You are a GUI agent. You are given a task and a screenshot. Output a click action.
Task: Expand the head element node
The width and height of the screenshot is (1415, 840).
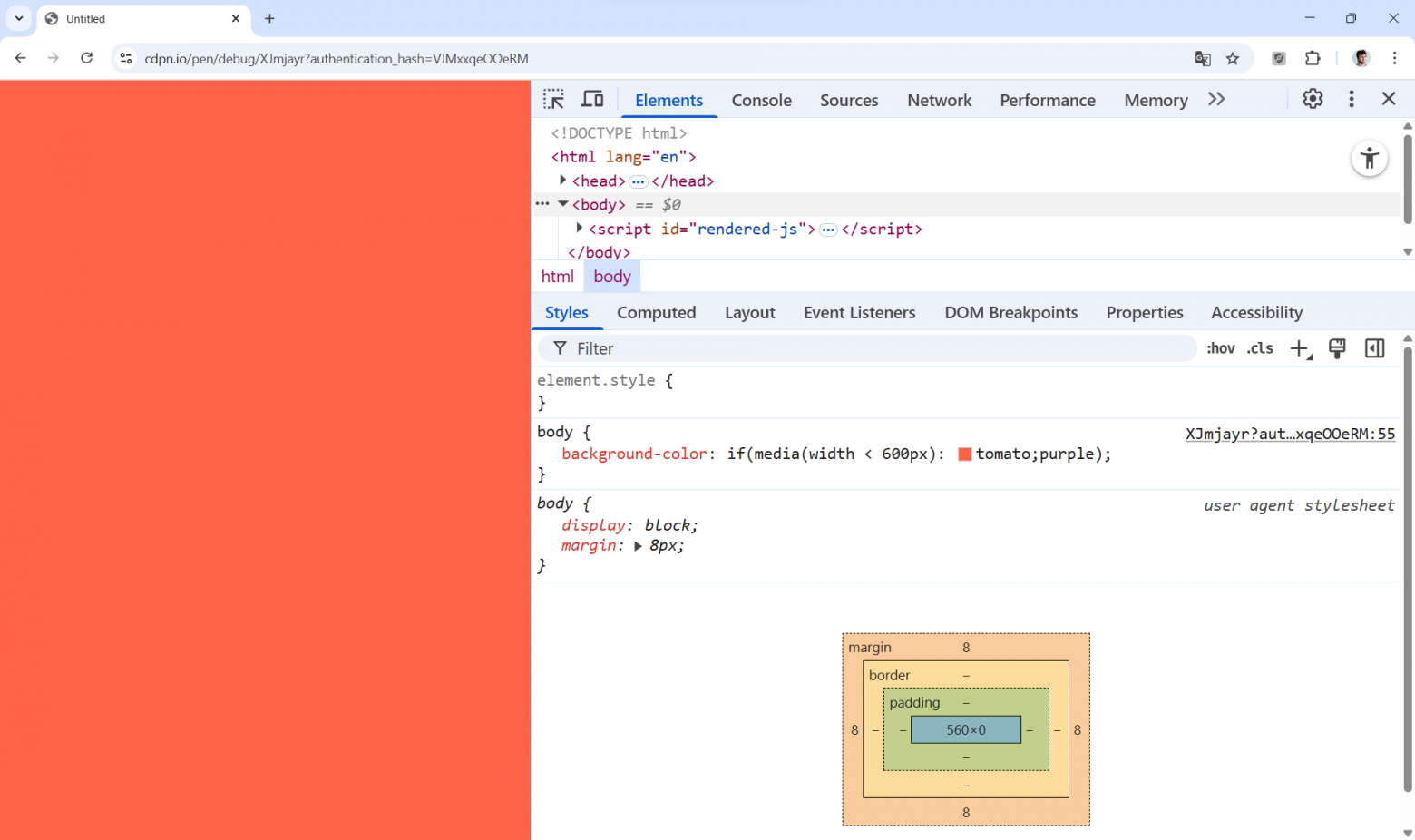(x=563, y=181)
